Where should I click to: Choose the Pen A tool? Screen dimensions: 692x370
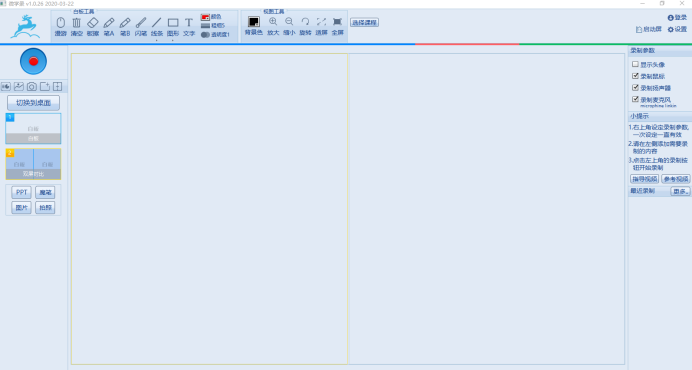109,26
